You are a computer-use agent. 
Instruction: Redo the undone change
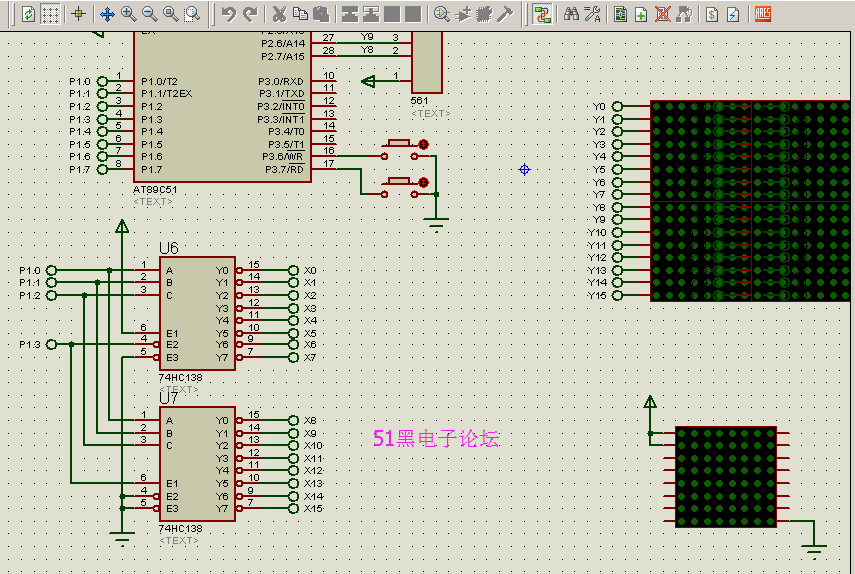pyautogui.click(x=250, y=14)
